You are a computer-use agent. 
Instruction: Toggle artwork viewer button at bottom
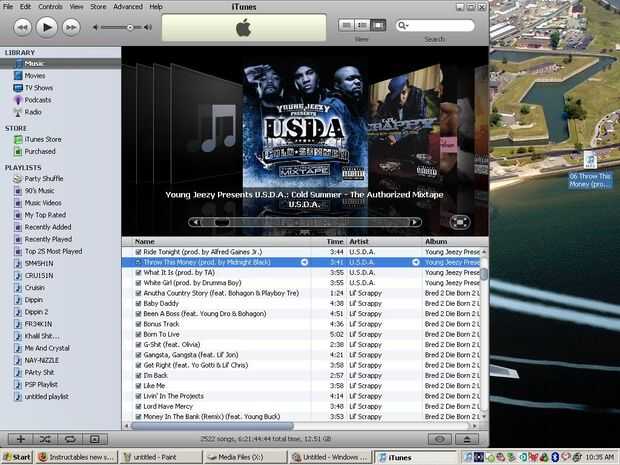pyautogui.click(x=95, y=439)
